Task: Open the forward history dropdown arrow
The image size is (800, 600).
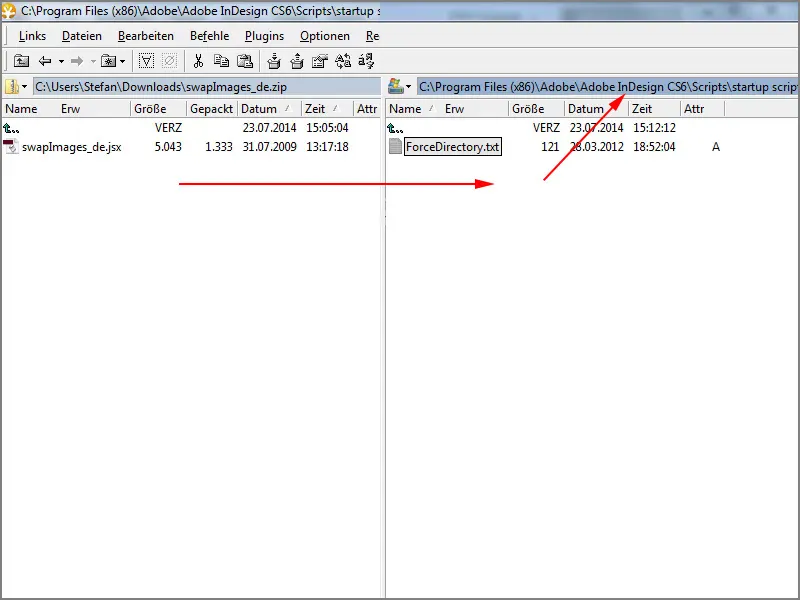Action: pyautogui.click(x=93, y=62)
